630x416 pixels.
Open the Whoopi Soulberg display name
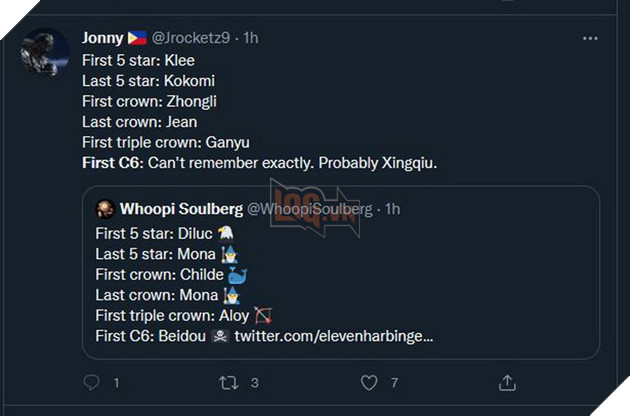click(181, 209)
